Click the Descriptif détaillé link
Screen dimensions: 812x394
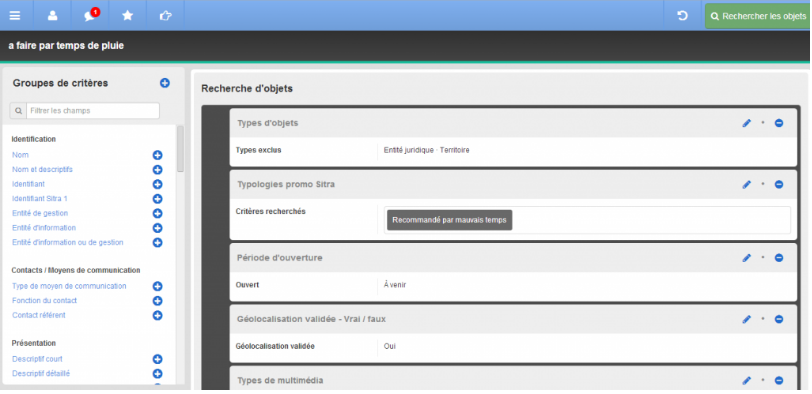pyautogui.click(x=41, y=373)
